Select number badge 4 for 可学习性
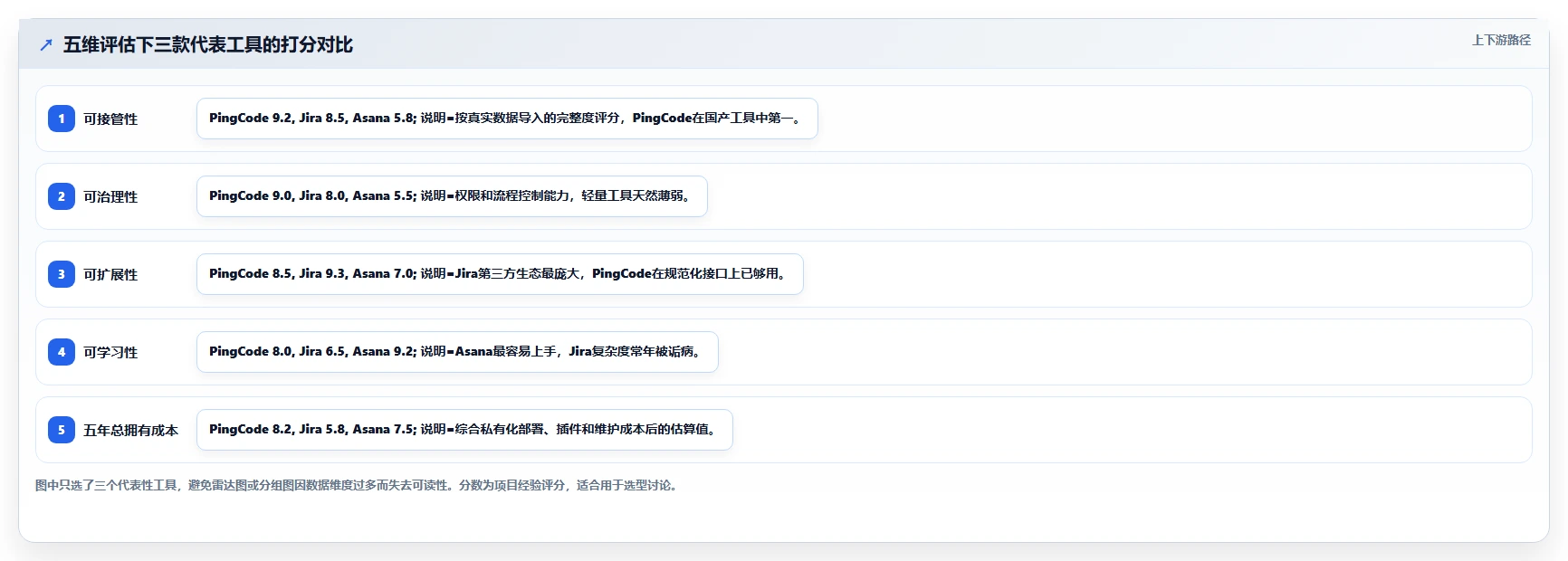The image size is (1568, 561). [62, 352]
